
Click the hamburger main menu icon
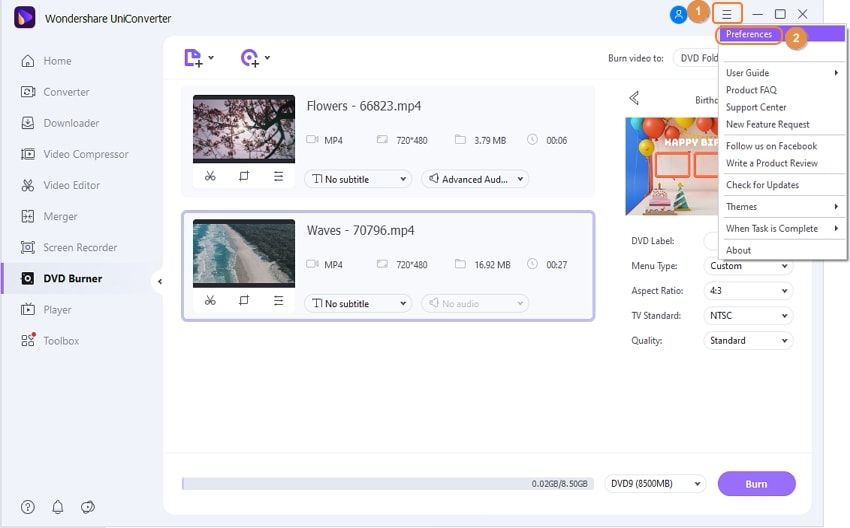tap(726, 14)
